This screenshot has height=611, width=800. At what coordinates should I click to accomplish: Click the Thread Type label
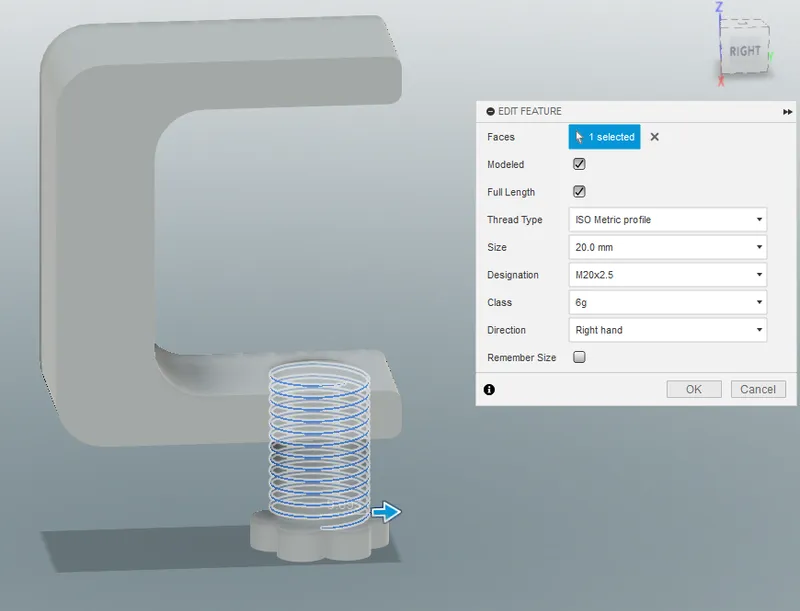tap(514, 220)
